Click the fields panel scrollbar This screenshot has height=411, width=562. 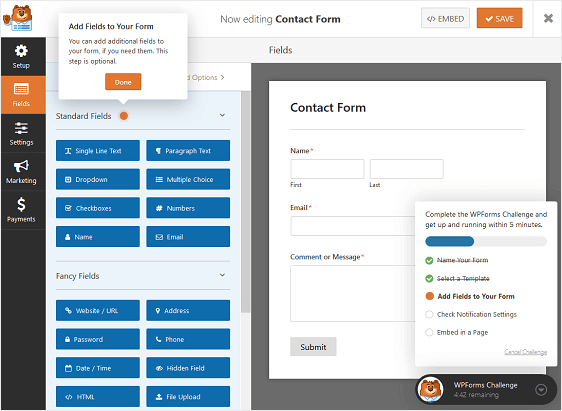pyautogui.click(x=246, y=202)
